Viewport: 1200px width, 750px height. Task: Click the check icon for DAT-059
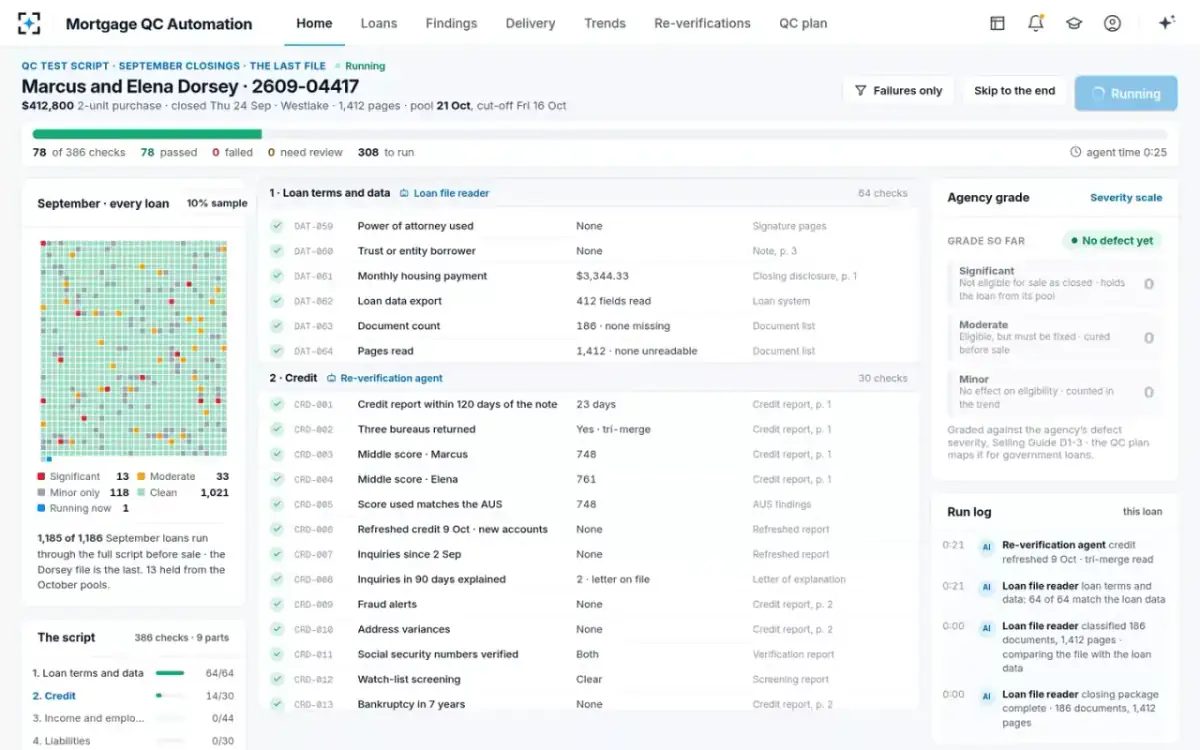(277, 226)
